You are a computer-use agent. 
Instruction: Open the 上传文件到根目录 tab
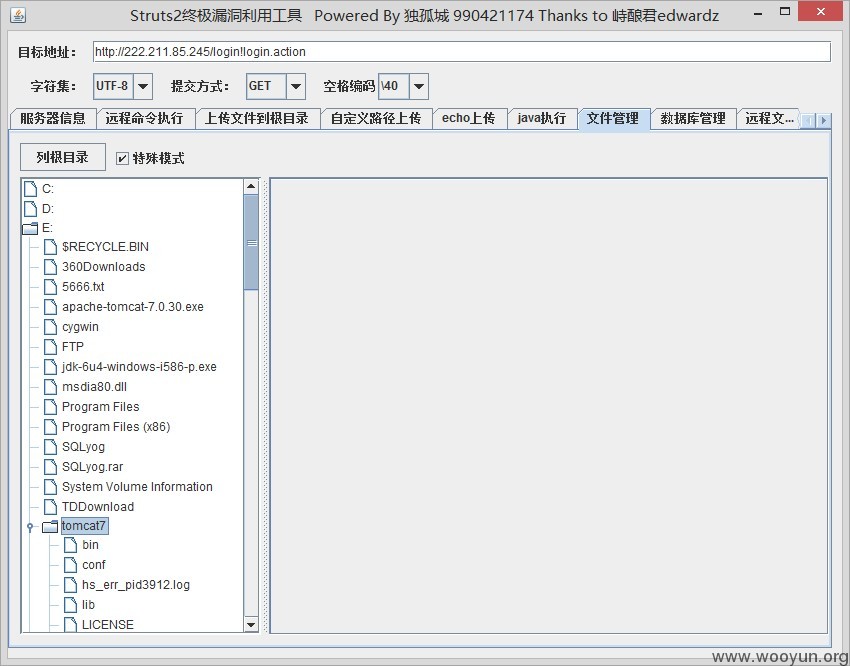[257, 118]
